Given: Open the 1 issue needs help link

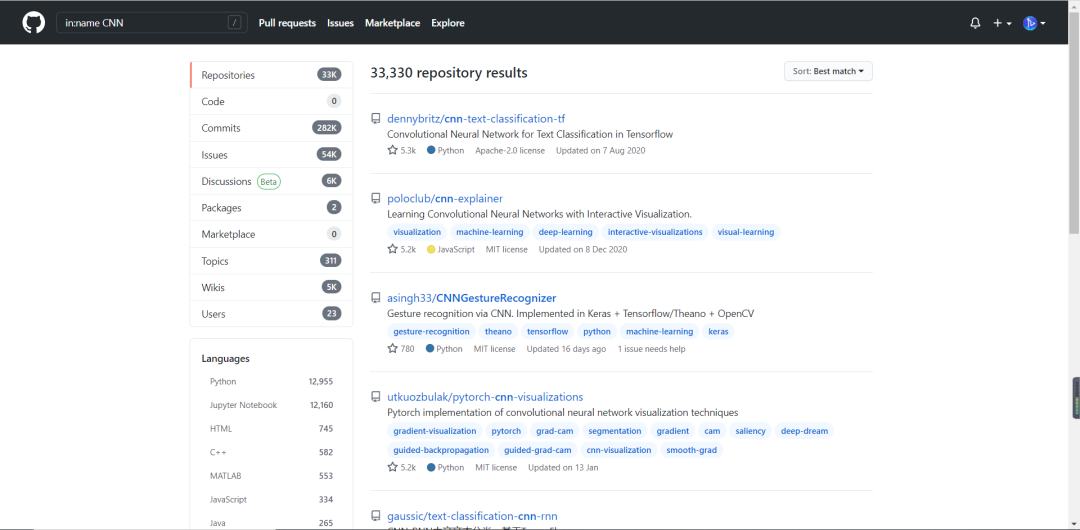Looking at the screenshot, I should pos(652,349).
